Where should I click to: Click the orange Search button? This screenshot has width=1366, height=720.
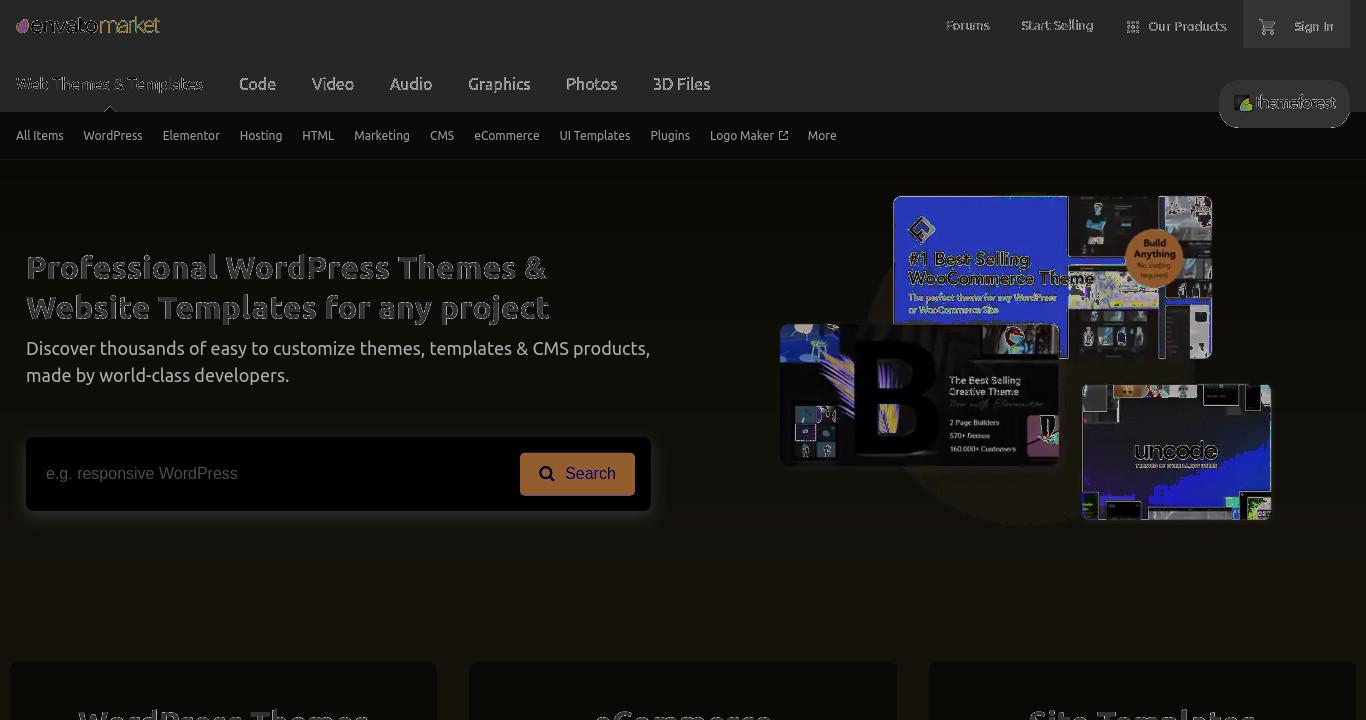click(577, 474)
